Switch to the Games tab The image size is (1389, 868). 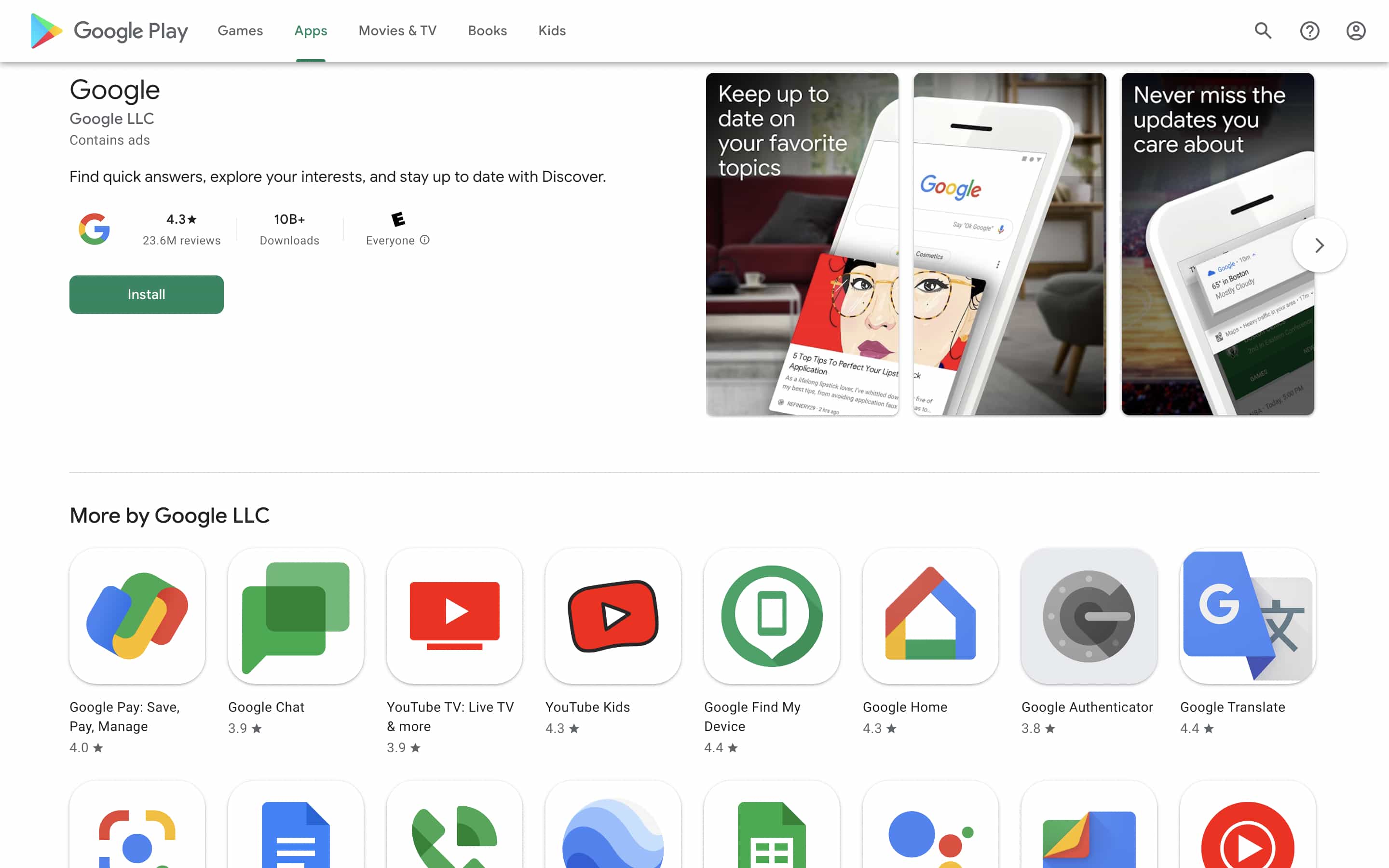tap(240, 30)
